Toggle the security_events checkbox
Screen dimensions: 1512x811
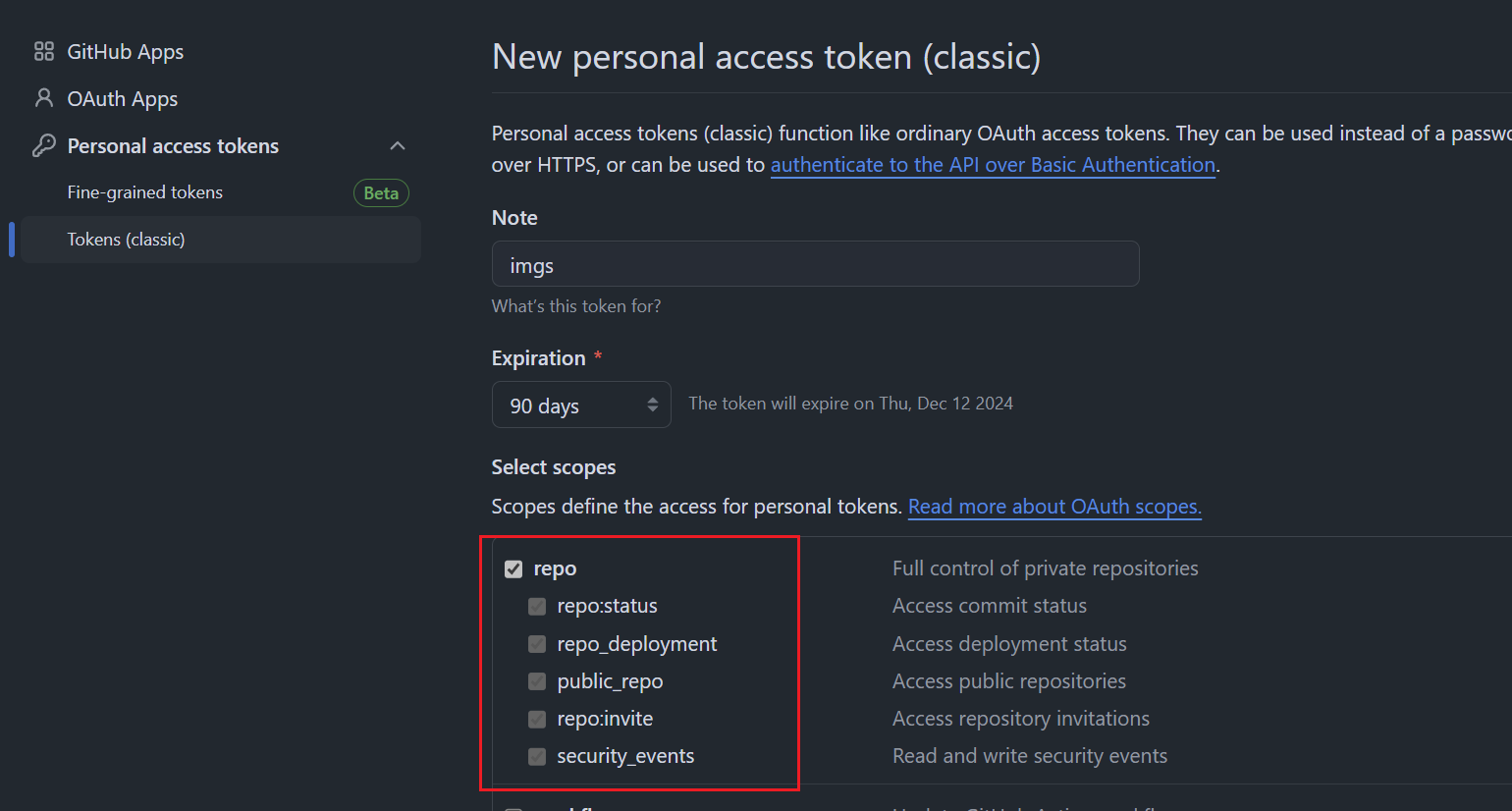tap(537, 756)
